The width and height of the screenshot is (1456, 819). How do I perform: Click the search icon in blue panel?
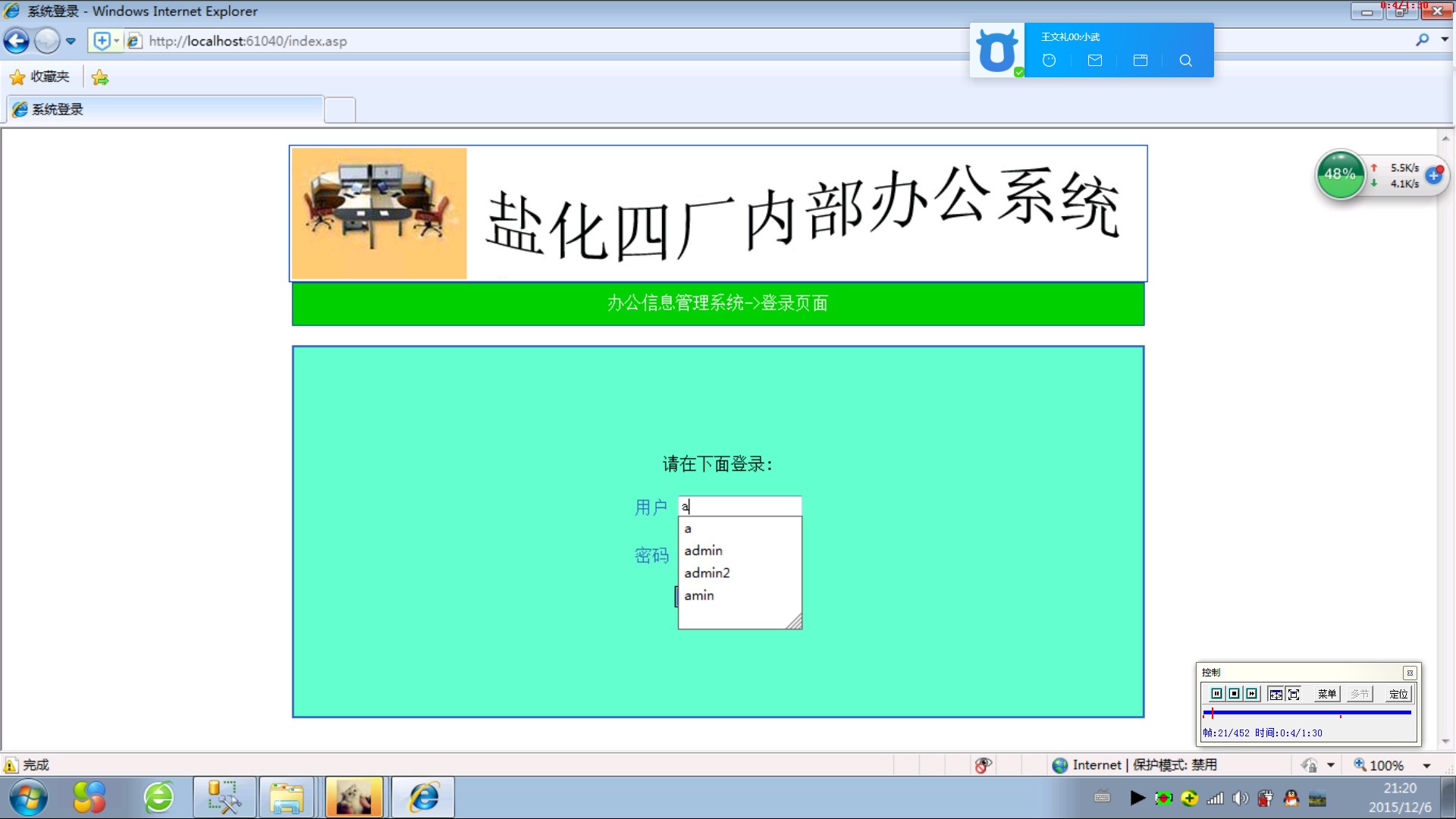point(1185,61)
